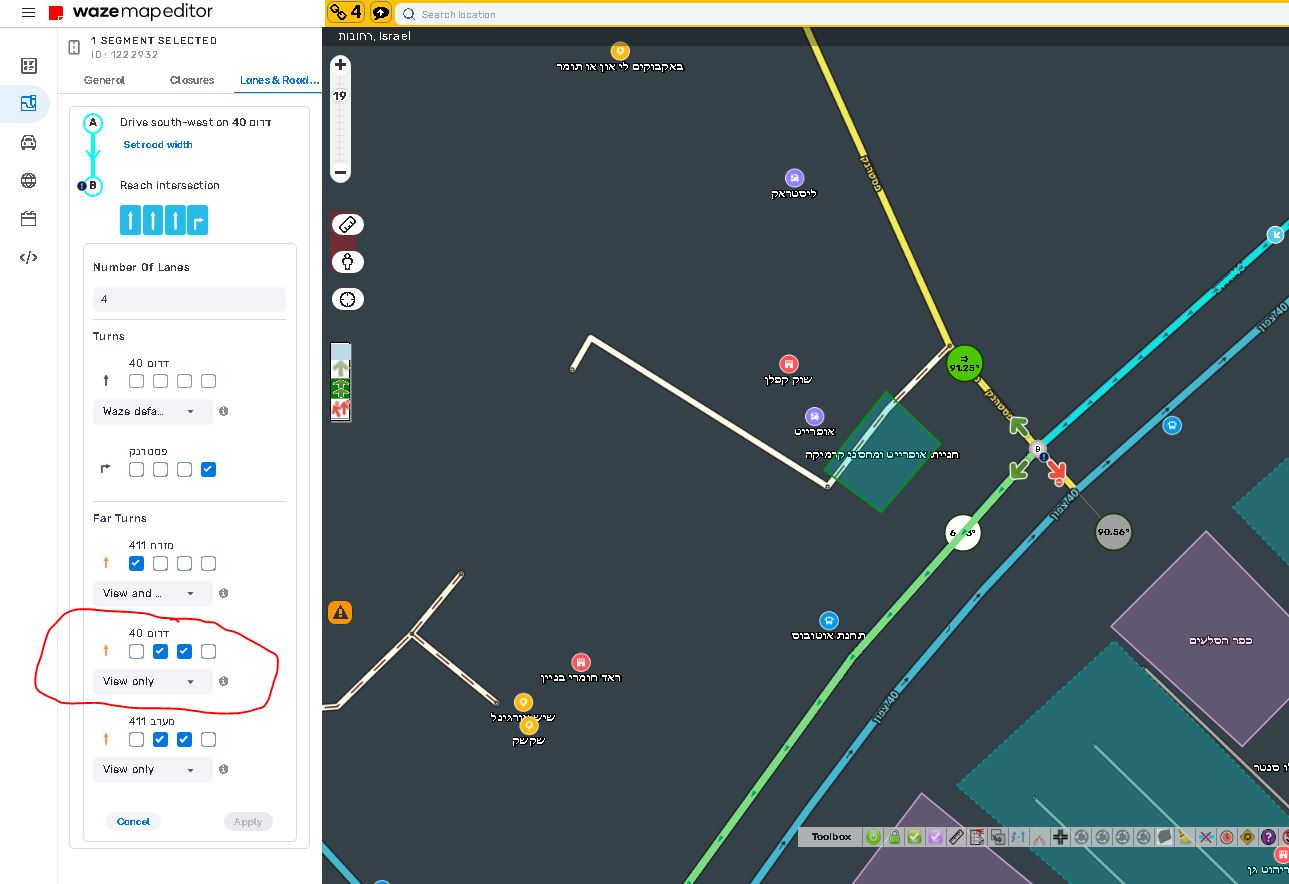The height and width of the screenshot is (884, 1289).
Task: Check fourth lane box for Turns דרום 40
Action: [208, 381]
